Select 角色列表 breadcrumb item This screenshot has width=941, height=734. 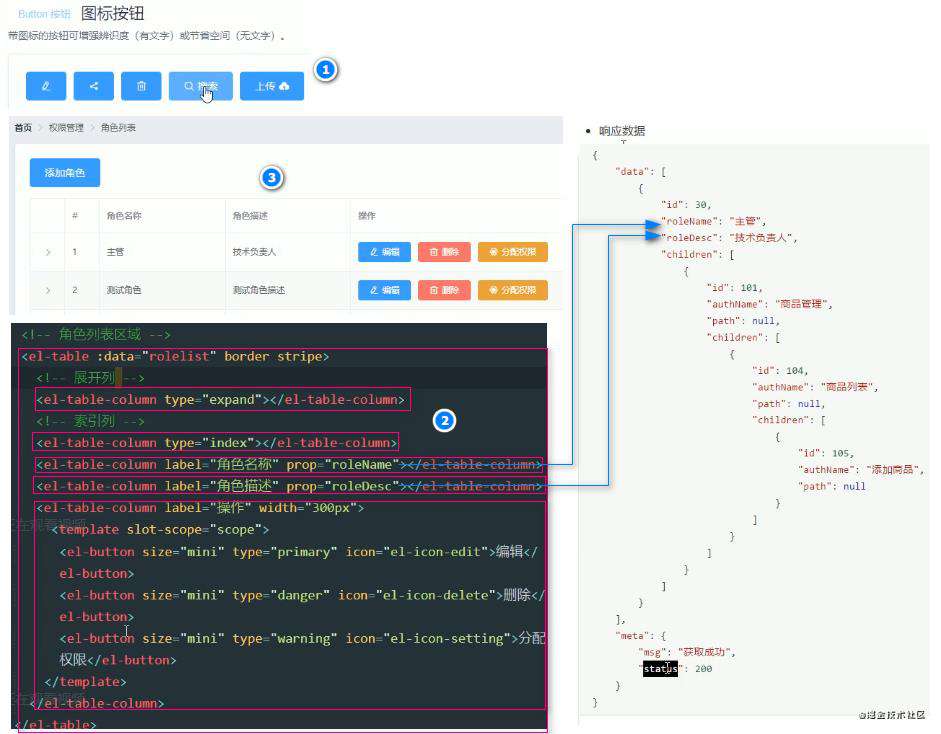pos(118,128)
